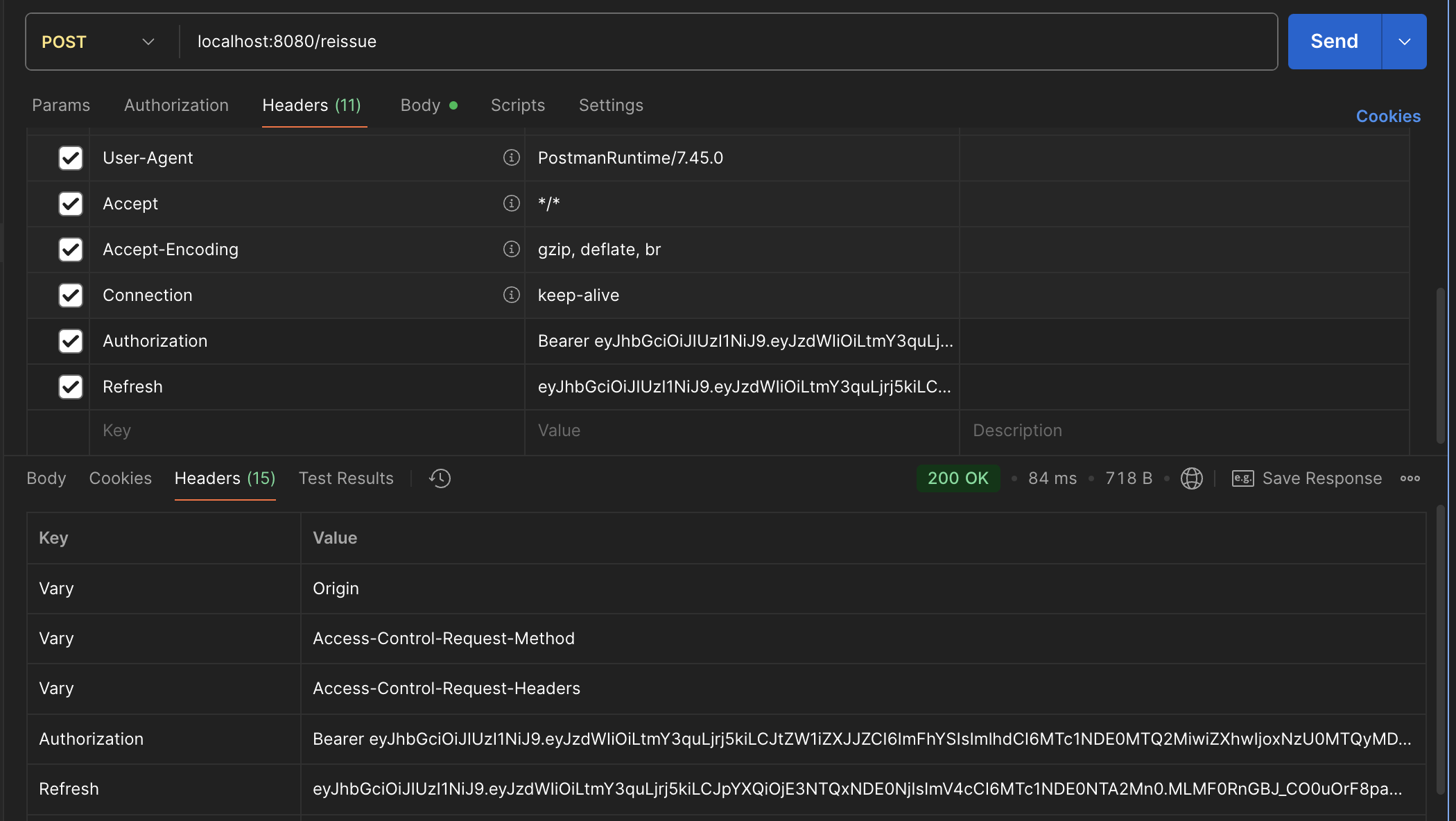Open the Cookies link
Viewport: 1456px width, 821px height.
pos(1388,116)
